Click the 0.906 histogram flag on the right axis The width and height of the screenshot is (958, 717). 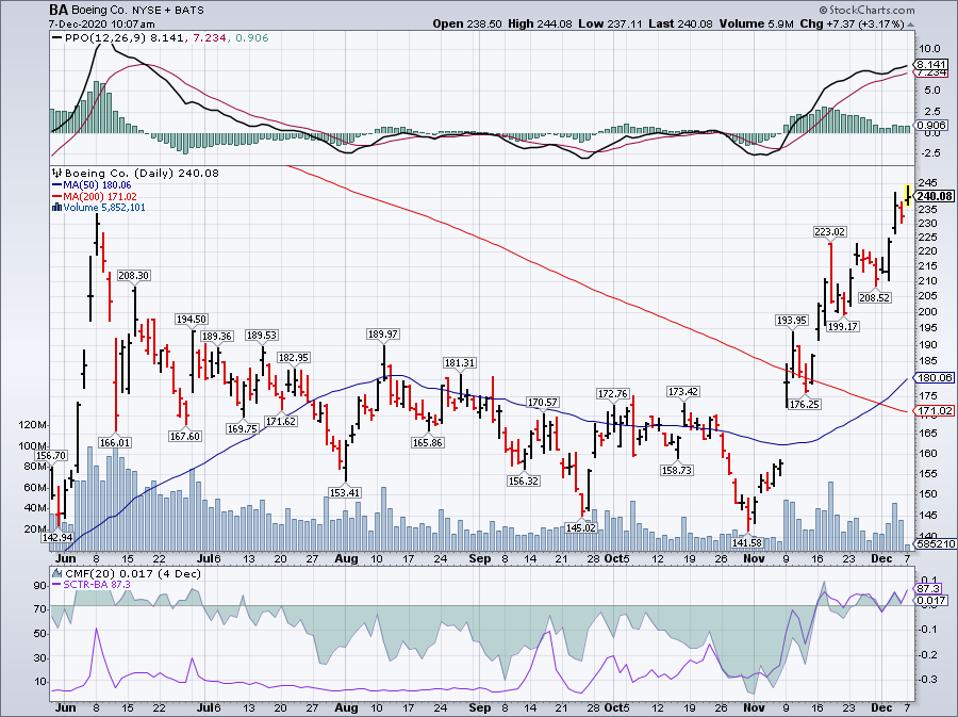pyautogui.click(x=931, y=125)
